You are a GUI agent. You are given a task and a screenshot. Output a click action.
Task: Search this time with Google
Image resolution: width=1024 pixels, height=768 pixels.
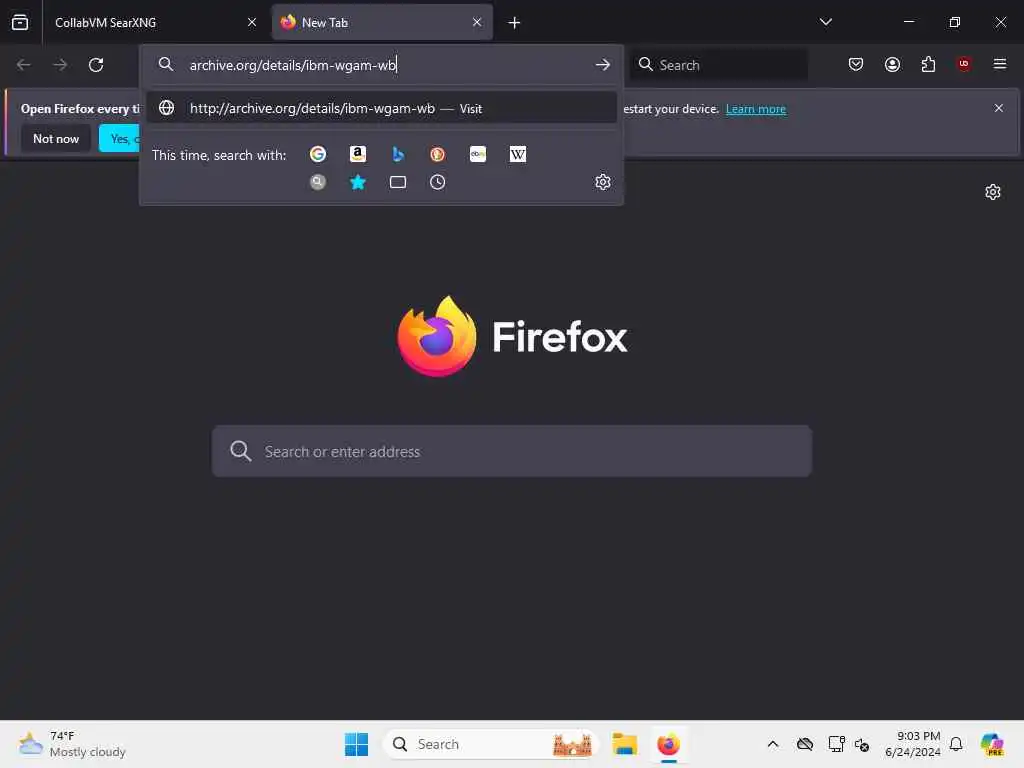(318, 154)
